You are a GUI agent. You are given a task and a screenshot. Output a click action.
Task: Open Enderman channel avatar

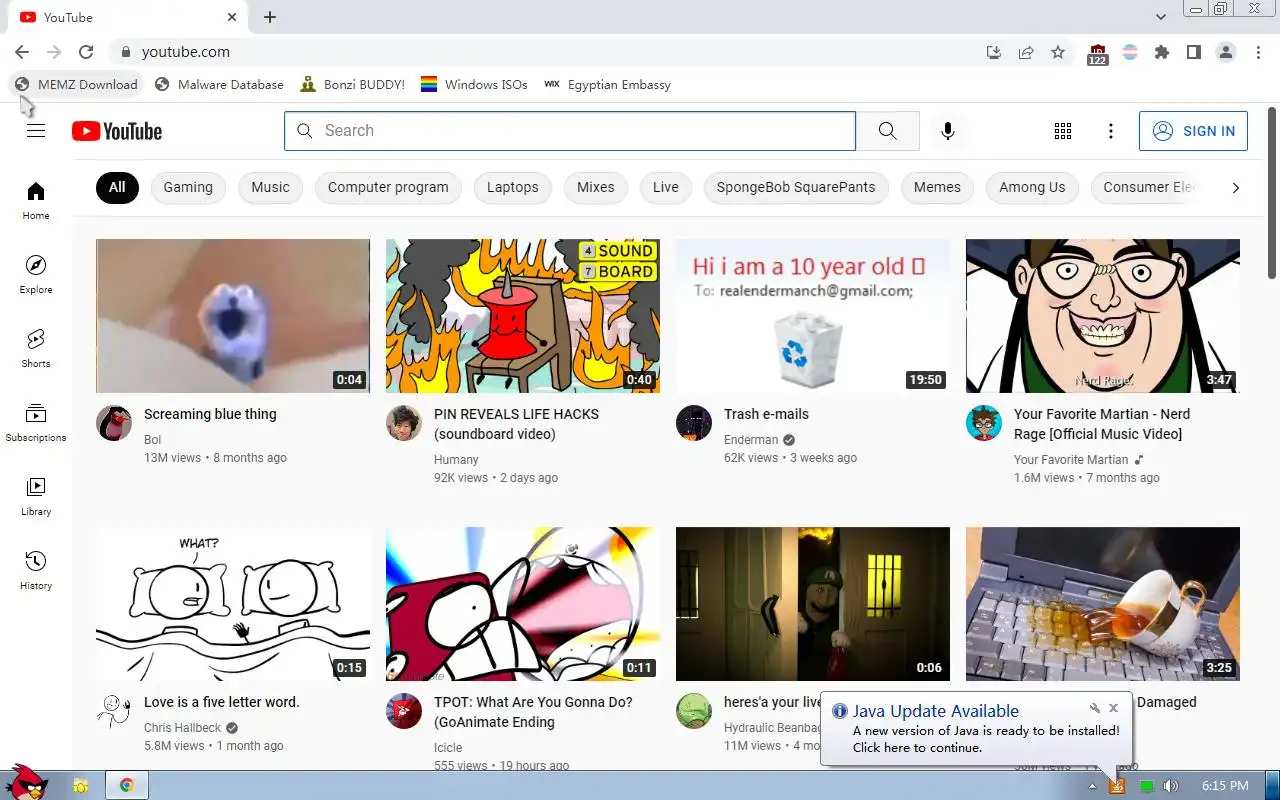694,423
